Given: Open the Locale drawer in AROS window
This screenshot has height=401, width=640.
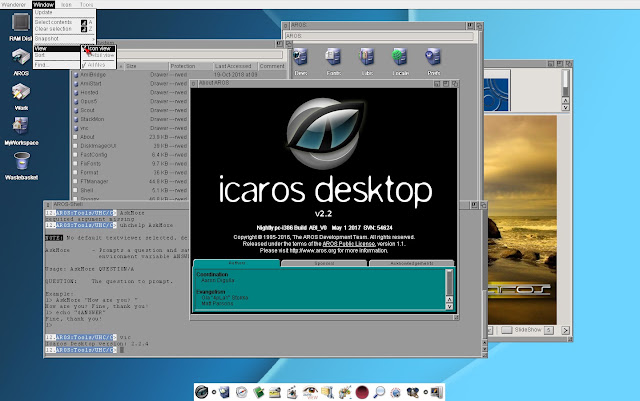Looking at the screenshot, I should pos(400,57).
